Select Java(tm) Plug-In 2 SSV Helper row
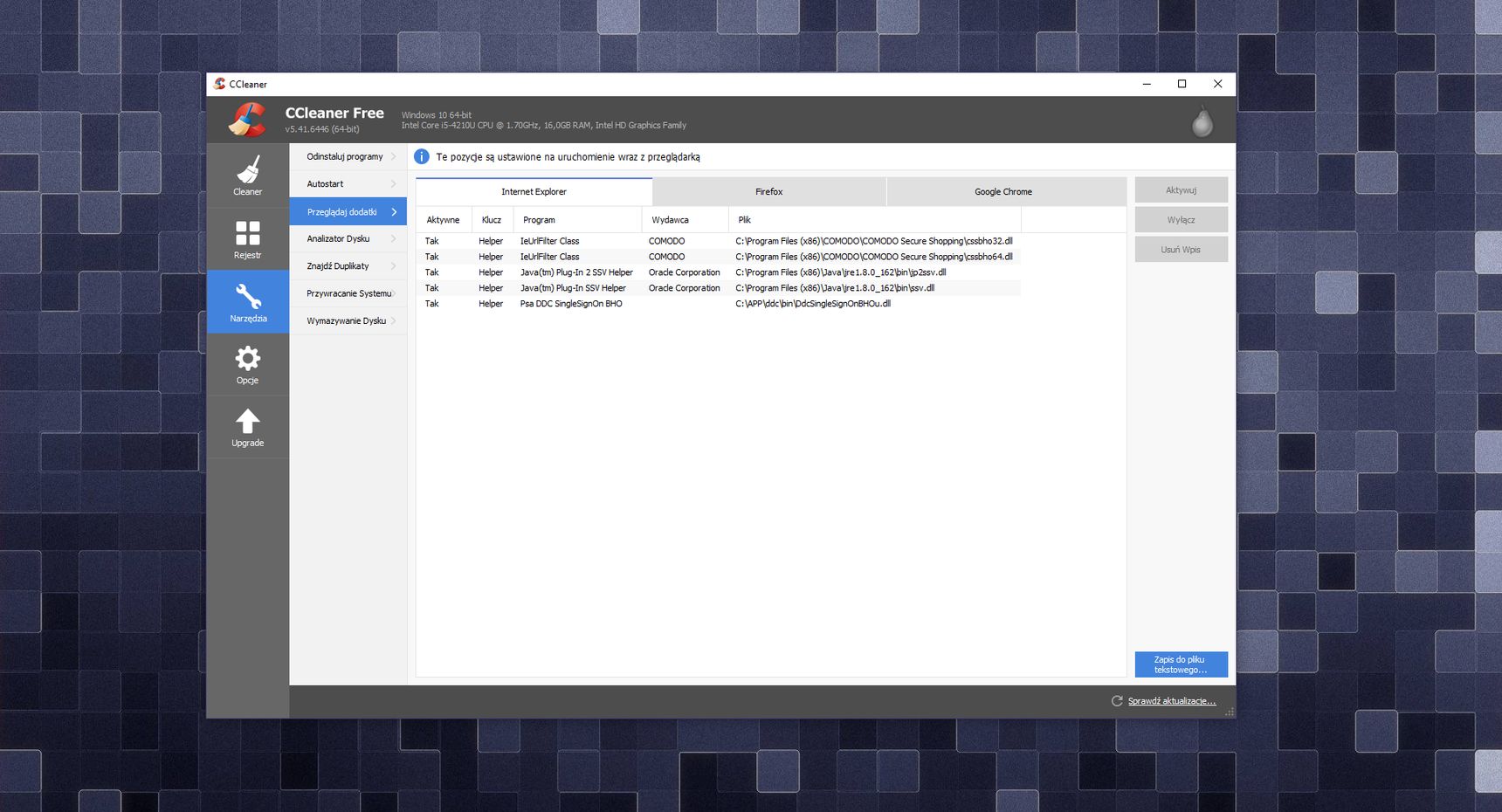1502x812 pixels. (x=719, y=272)
